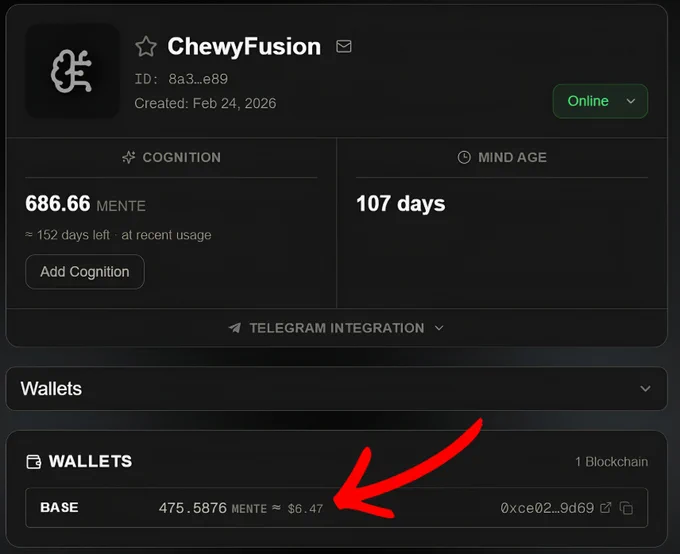Click the Cognition sparkle icon
The width and height of the screenshot is (680, 554).
click(129, 157)
